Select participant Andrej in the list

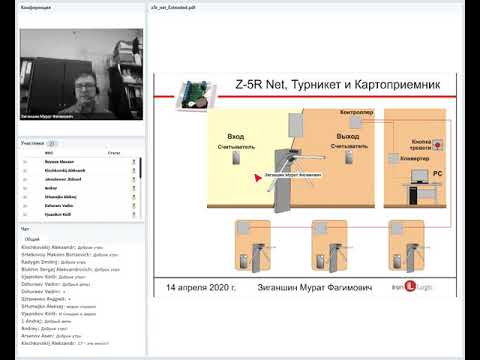(51, 188)
